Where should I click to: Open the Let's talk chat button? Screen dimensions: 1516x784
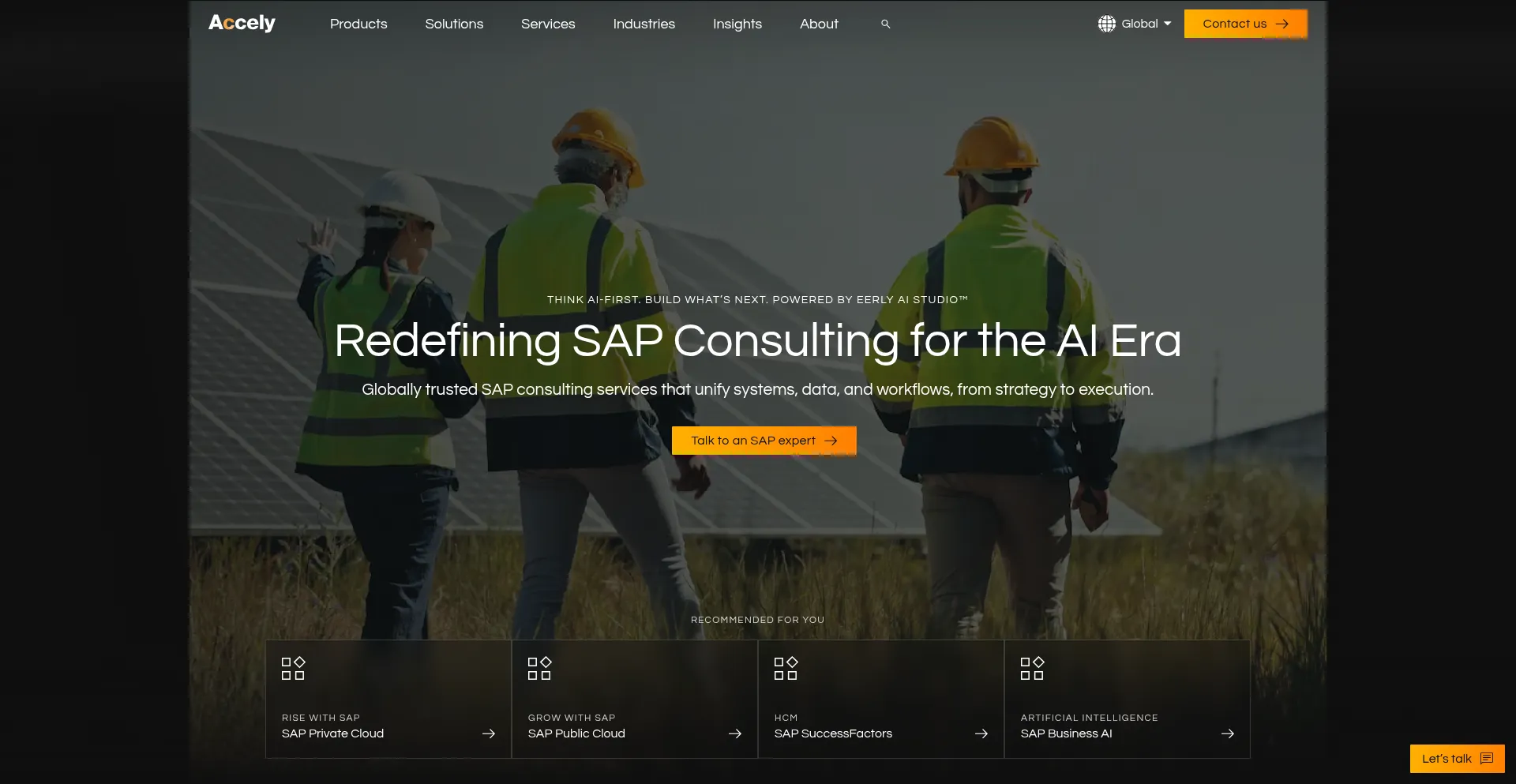click(1458, 759)
